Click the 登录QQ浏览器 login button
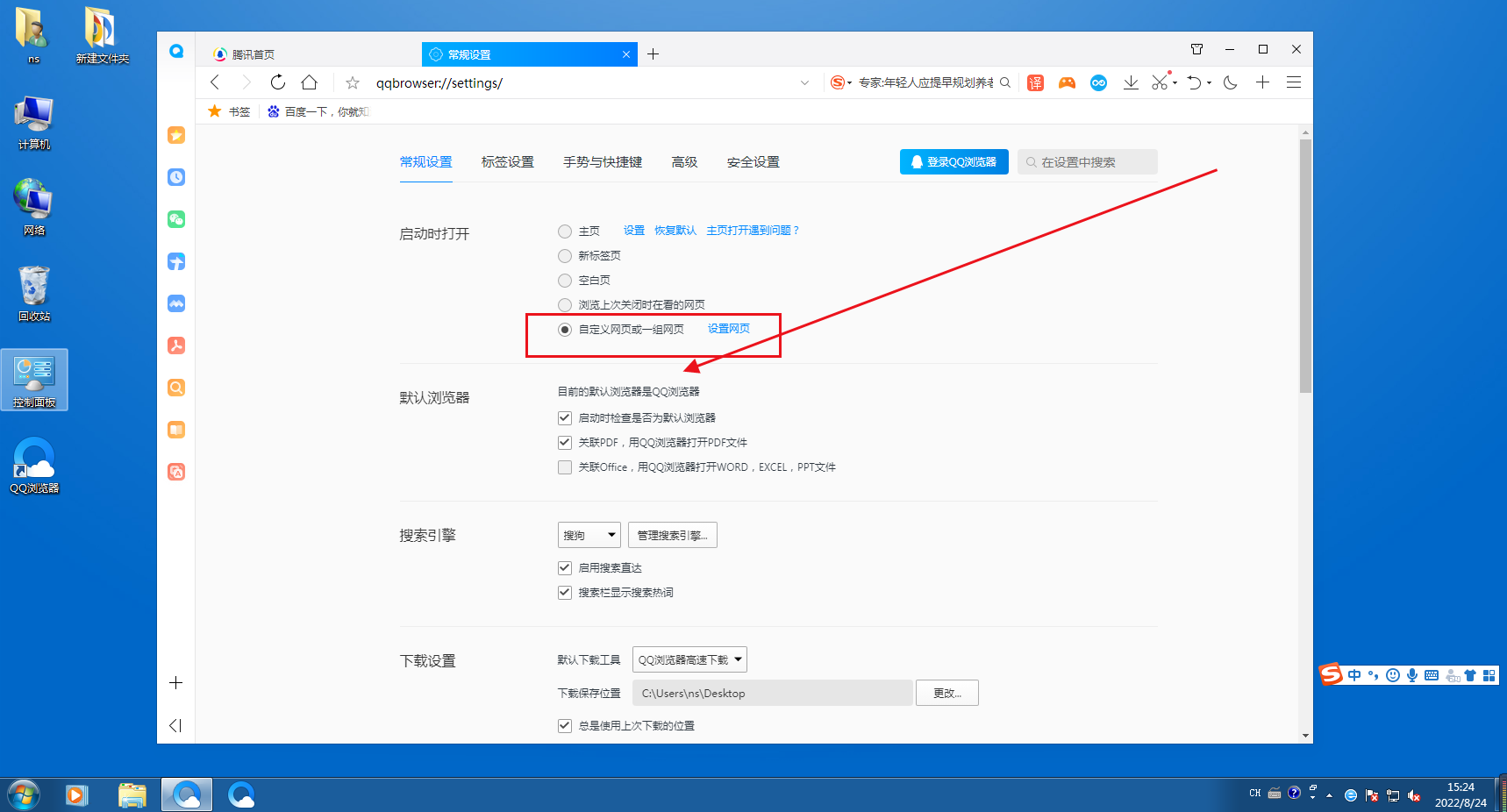This screenshot has width=1507, height=812. pos(954,162)
